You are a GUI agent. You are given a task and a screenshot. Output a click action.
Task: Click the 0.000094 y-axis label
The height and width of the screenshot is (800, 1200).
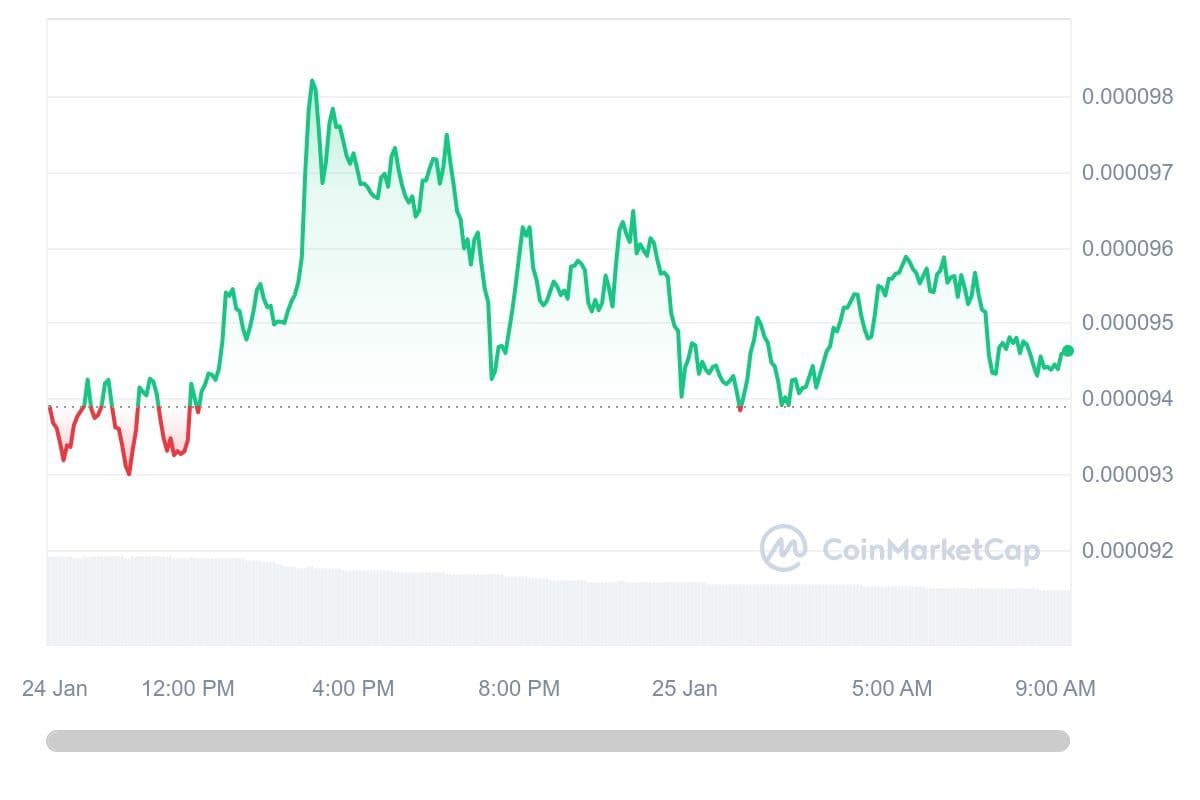click(x=1127, y=399)
